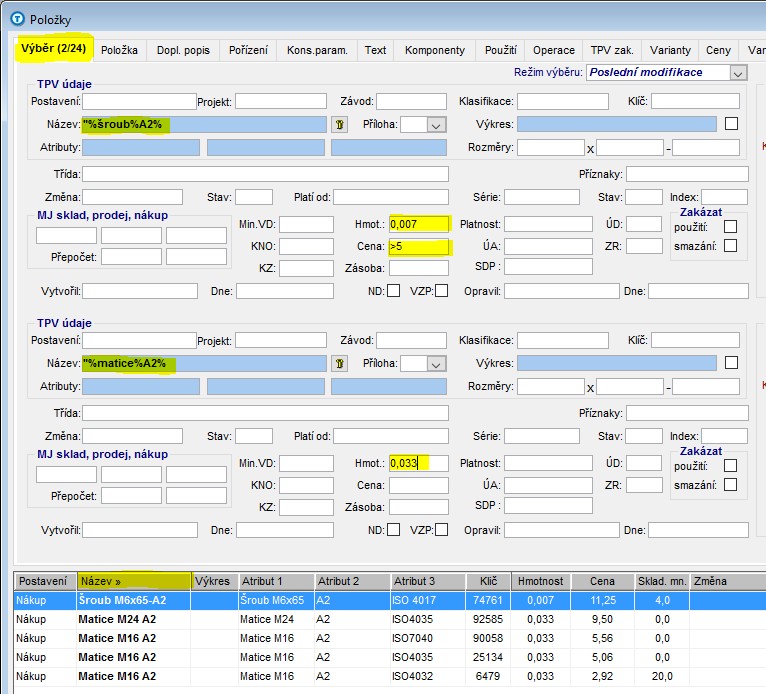Open the Ceny tab
The width and height of the screenshot is (766, 694).
coord(718,50)
